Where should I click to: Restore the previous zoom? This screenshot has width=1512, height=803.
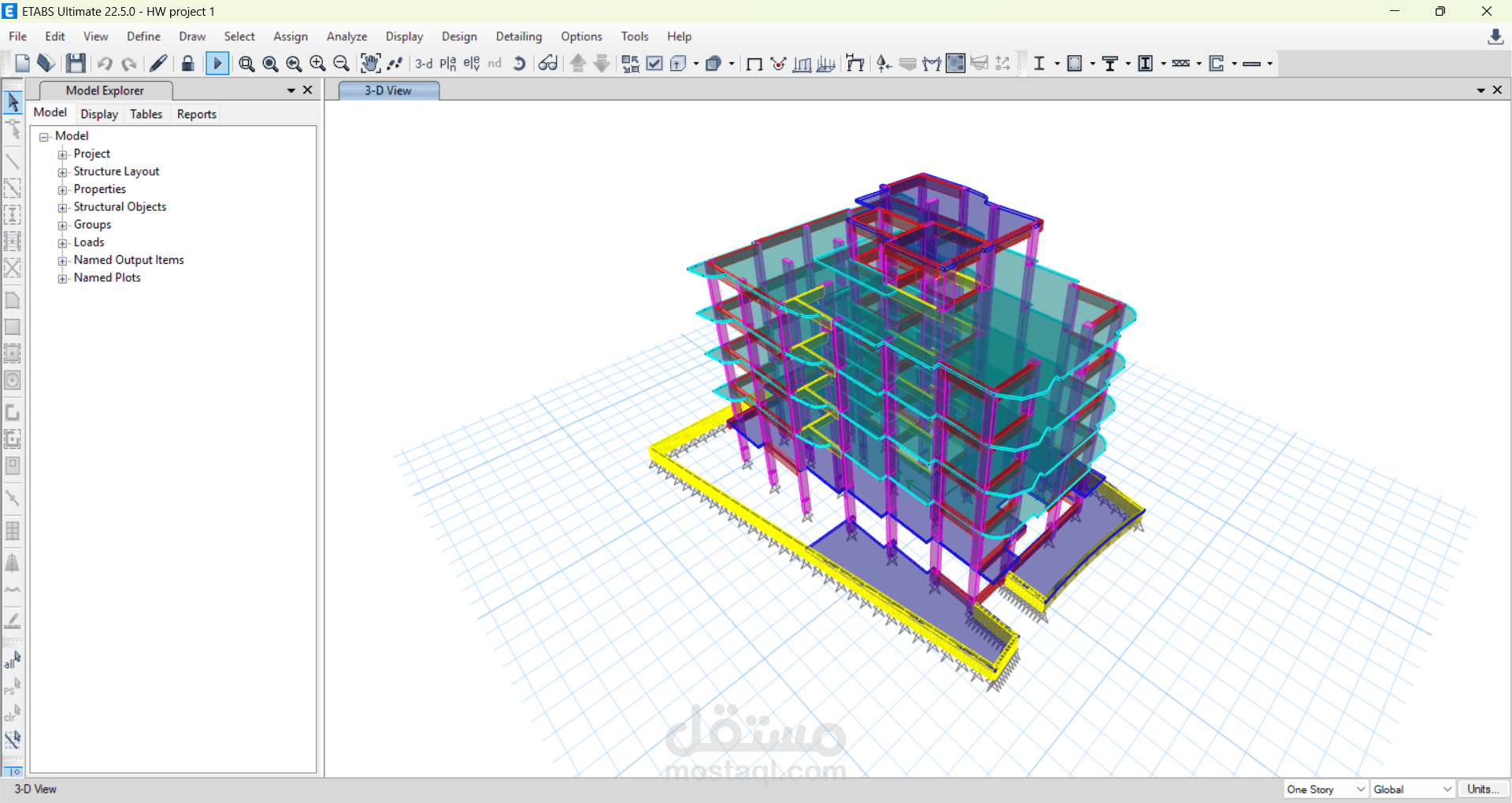click(294, 64)
